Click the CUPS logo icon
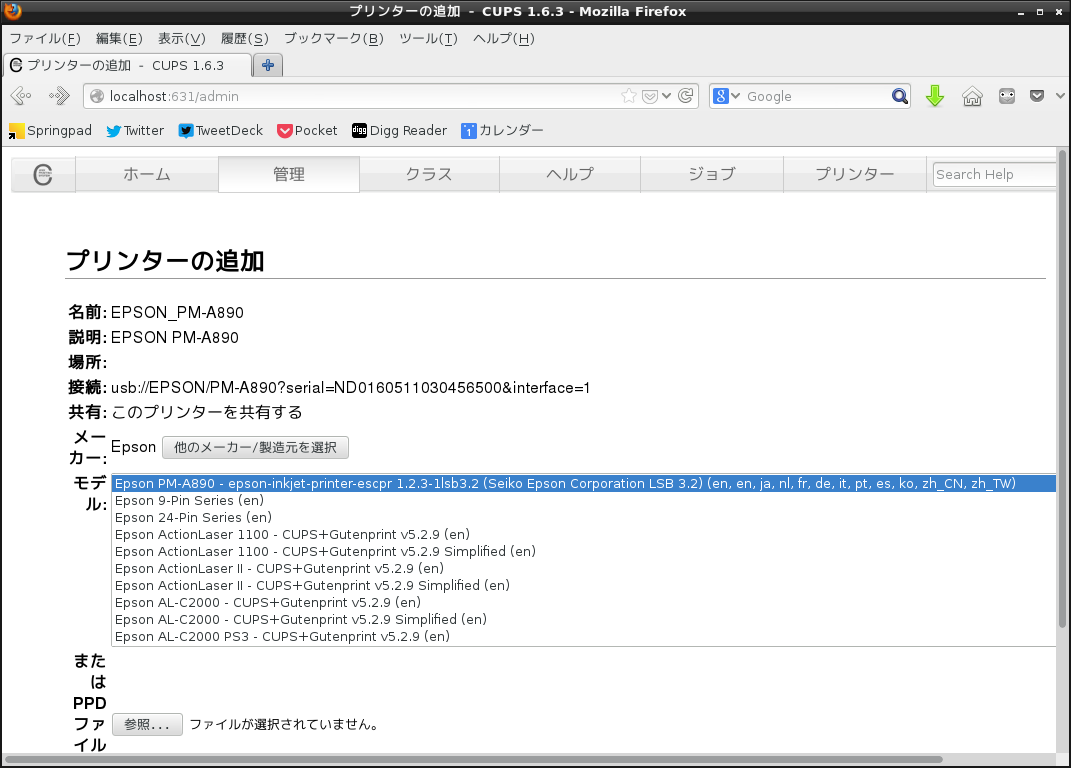Viewport: 1071px width, 768px height. click(43, 174)
